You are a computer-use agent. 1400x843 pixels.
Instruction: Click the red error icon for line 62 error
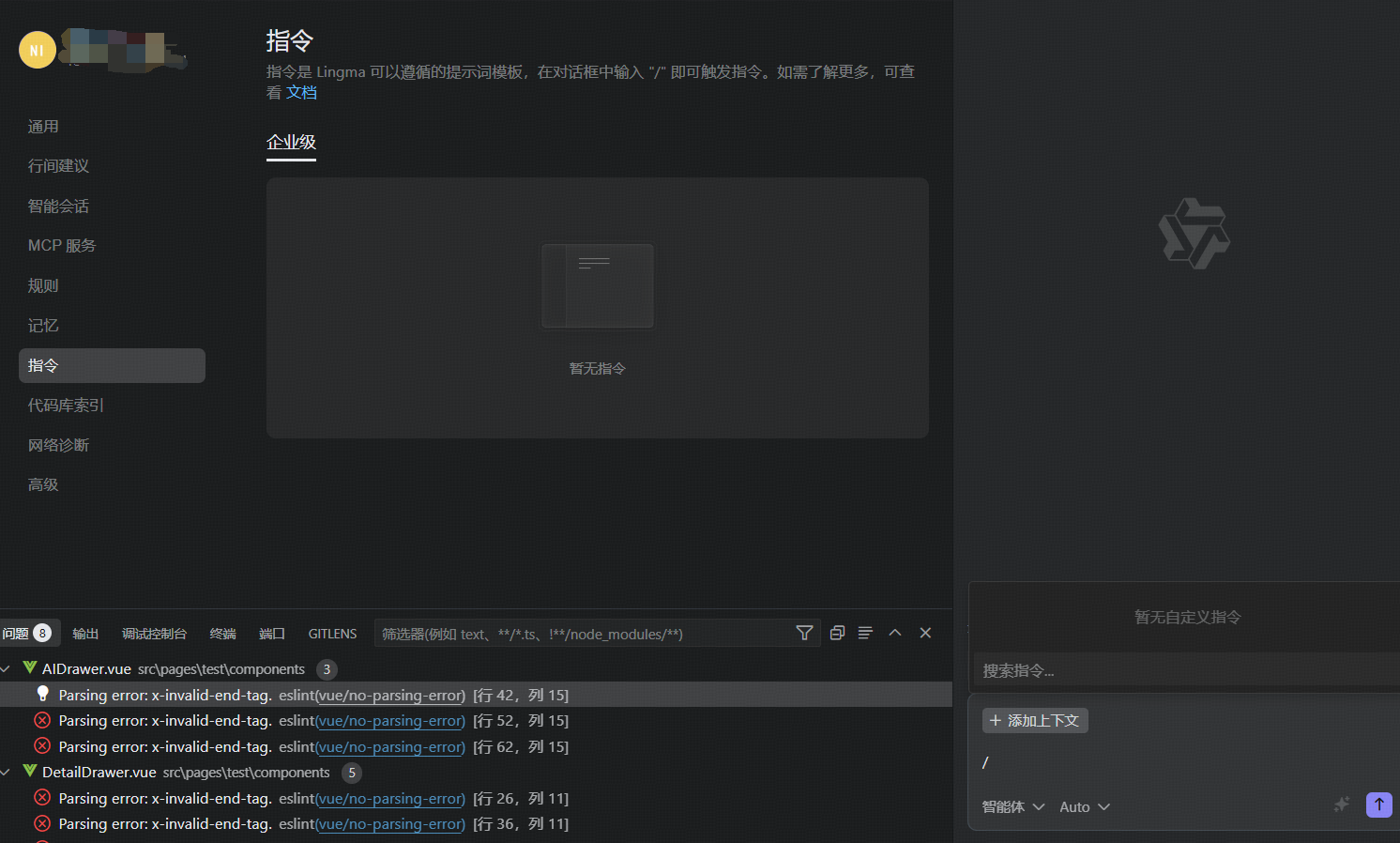(42, 746)
